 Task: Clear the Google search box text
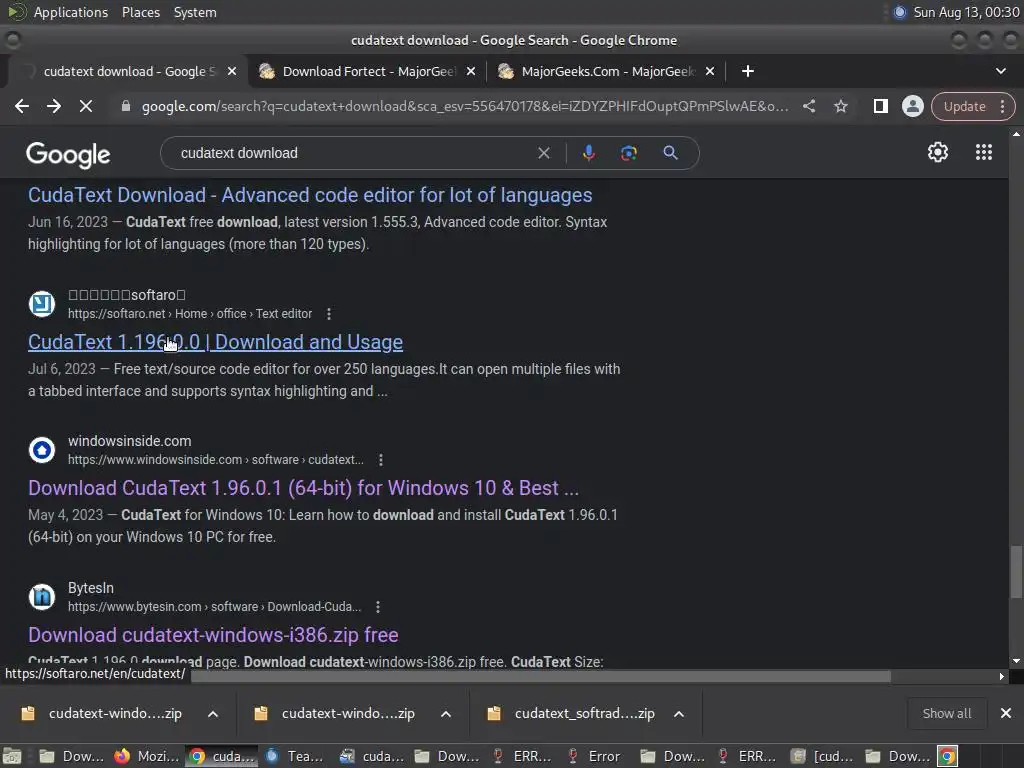click(543, 153)
